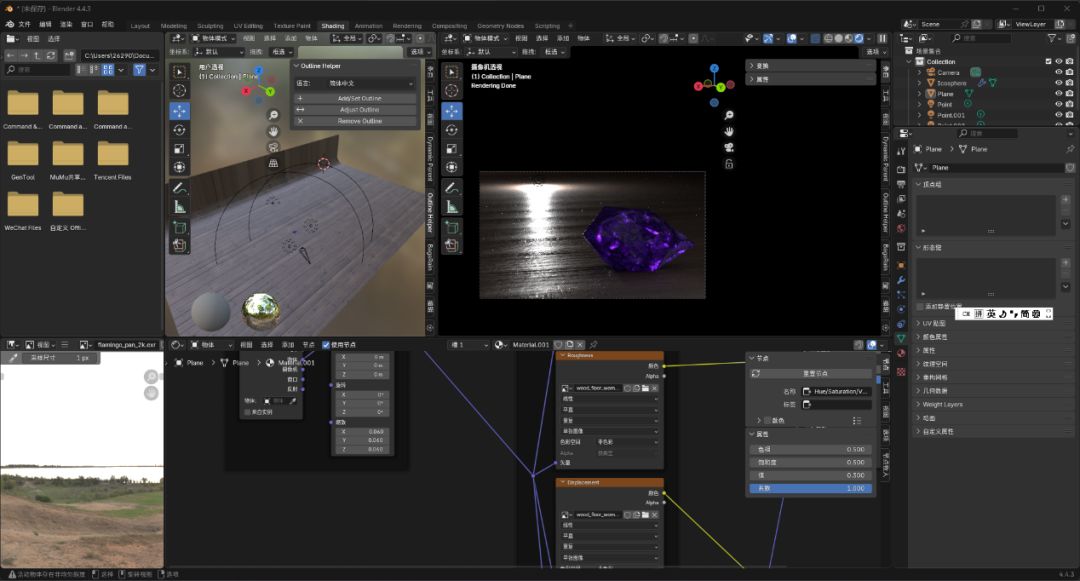Select the Move tool in left viewport
Image resolution: width=1080 pixels, height=581 pixels.
click(x=179, y=111)
